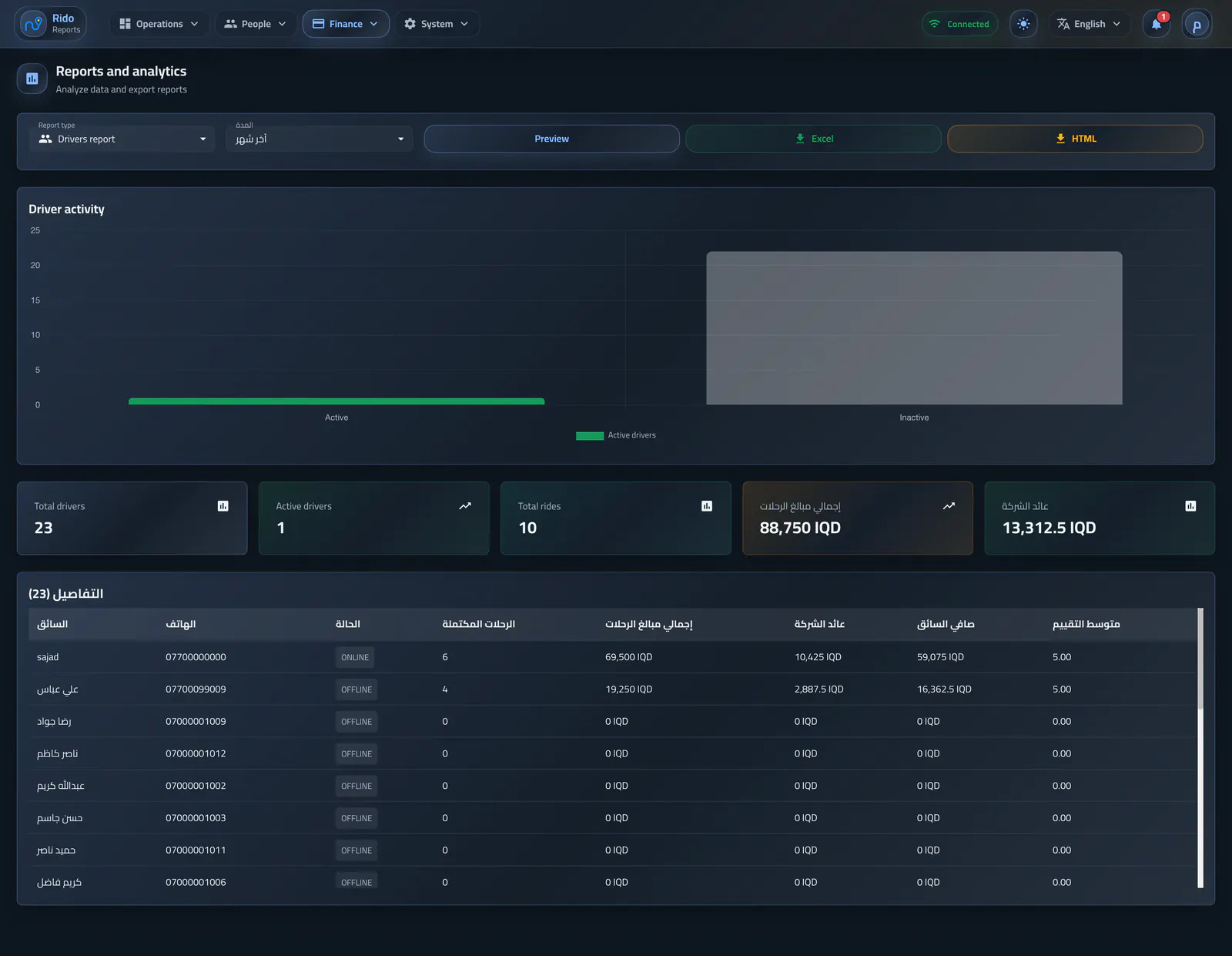Open the System menu
The width and height of the screenshot is (1232, 956).
437,24
